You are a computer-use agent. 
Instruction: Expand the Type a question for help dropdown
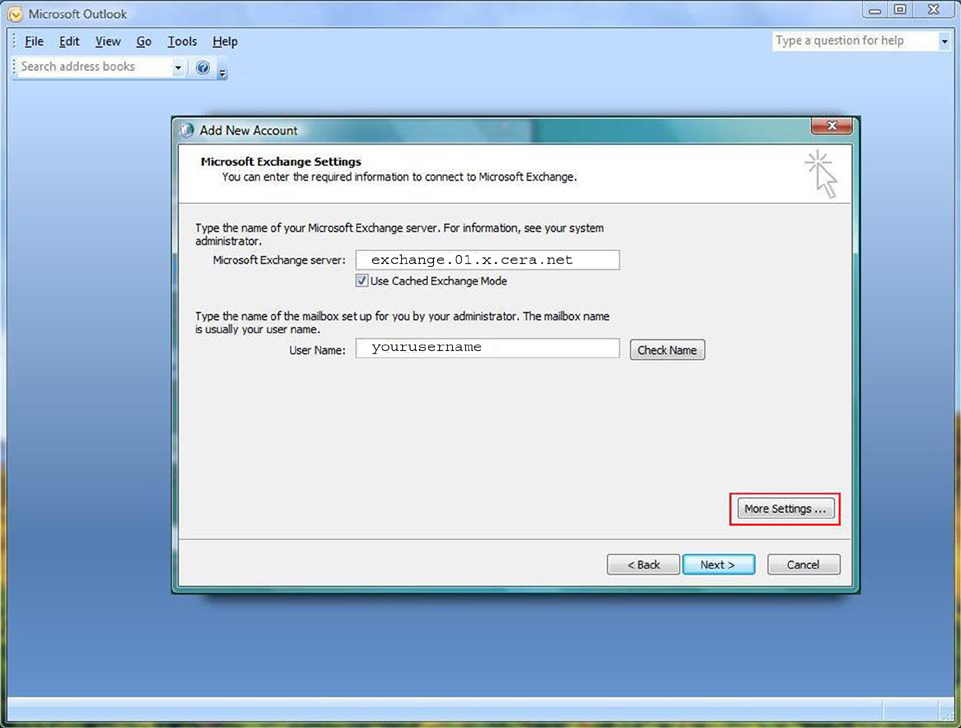coord(944,42)
